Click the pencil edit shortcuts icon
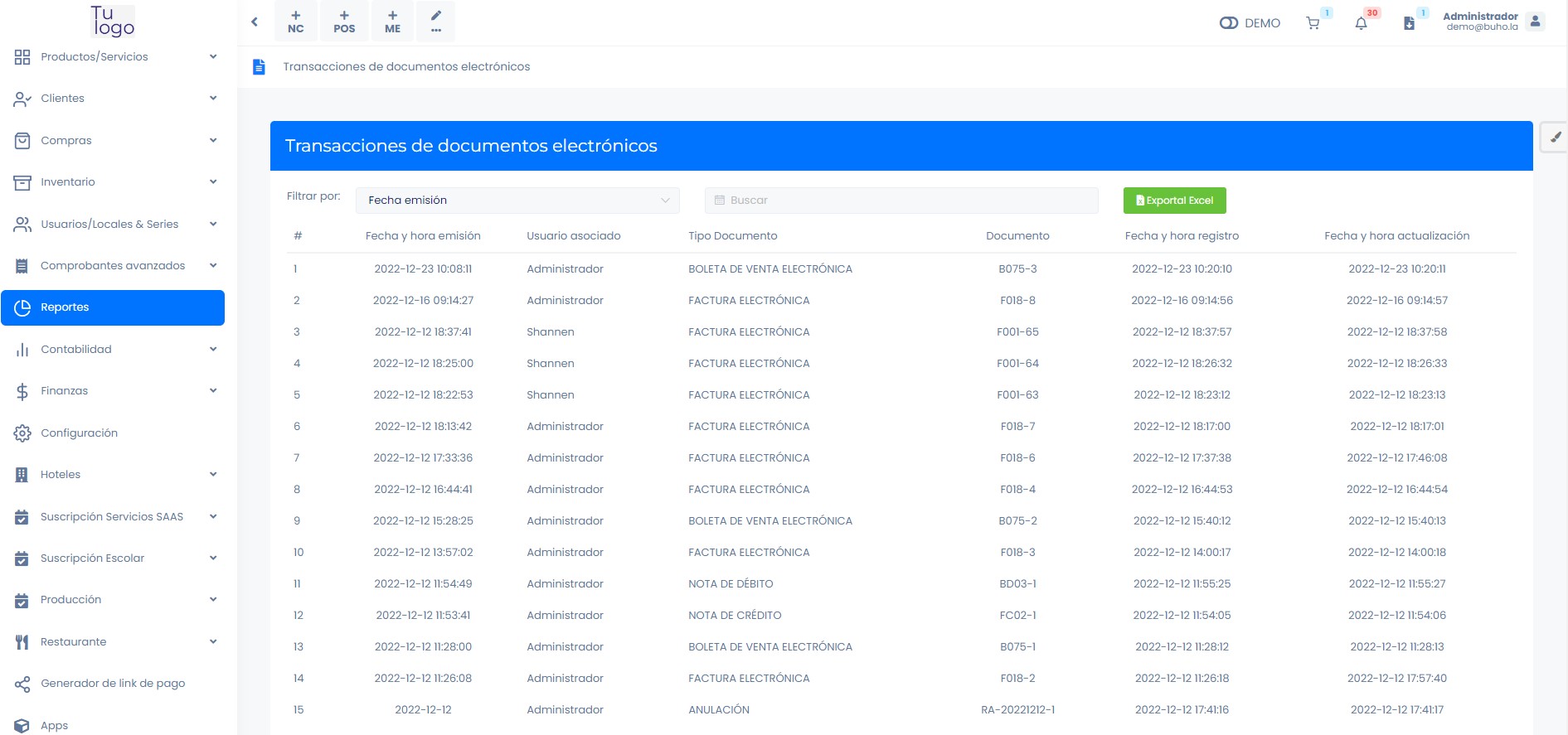The width and height of the screenshot is (1568, 735). point(436,22)
